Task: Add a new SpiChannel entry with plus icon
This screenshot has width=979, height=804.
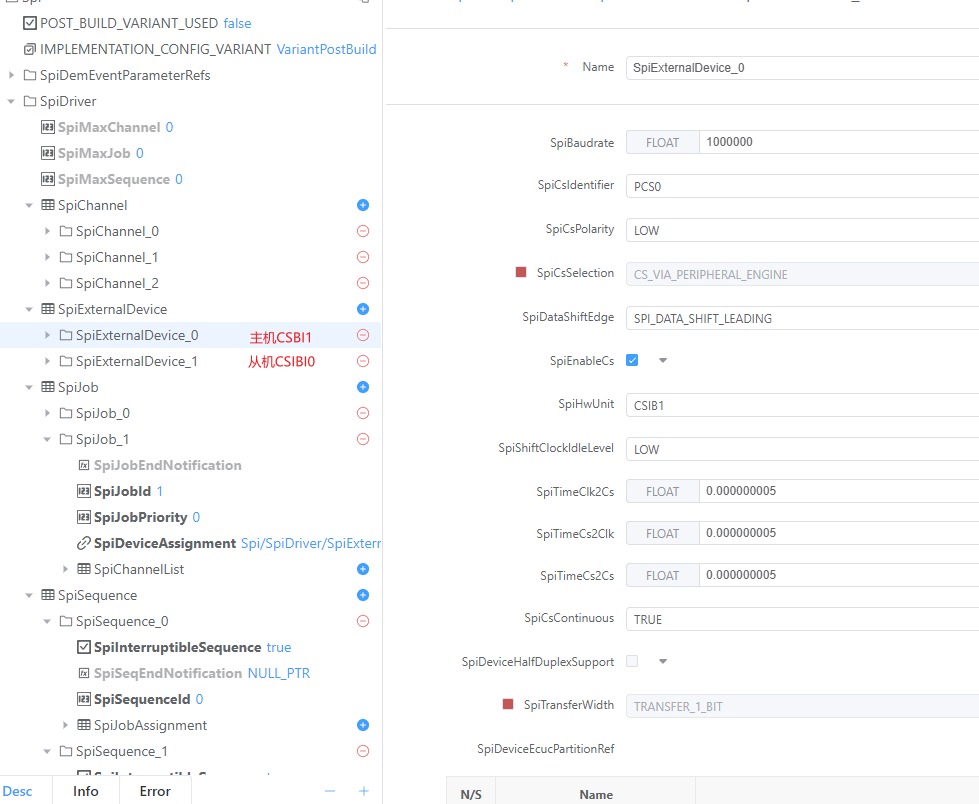Action: [x=363, y=205]
